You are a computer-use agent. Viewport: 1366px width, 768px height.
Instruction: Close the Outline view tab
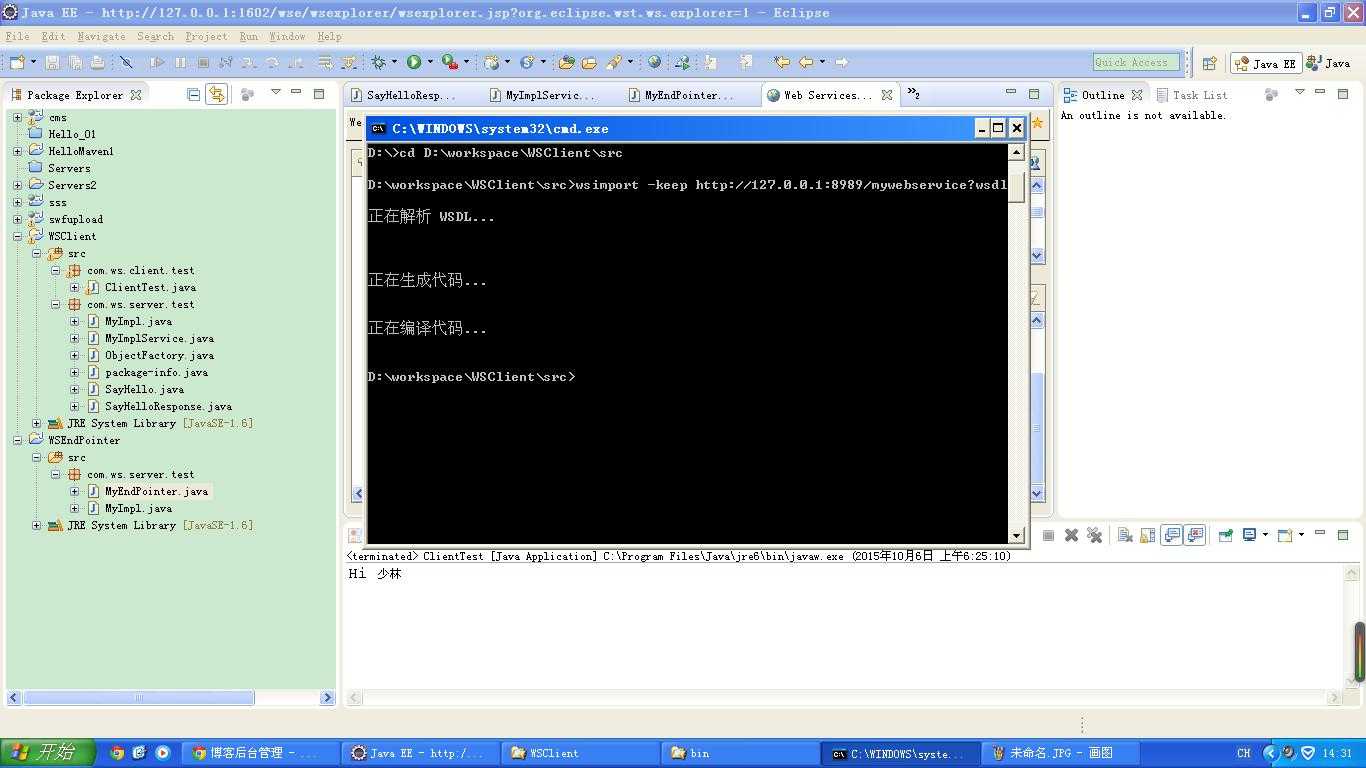pyautogui.click(x=1137, y=95)
